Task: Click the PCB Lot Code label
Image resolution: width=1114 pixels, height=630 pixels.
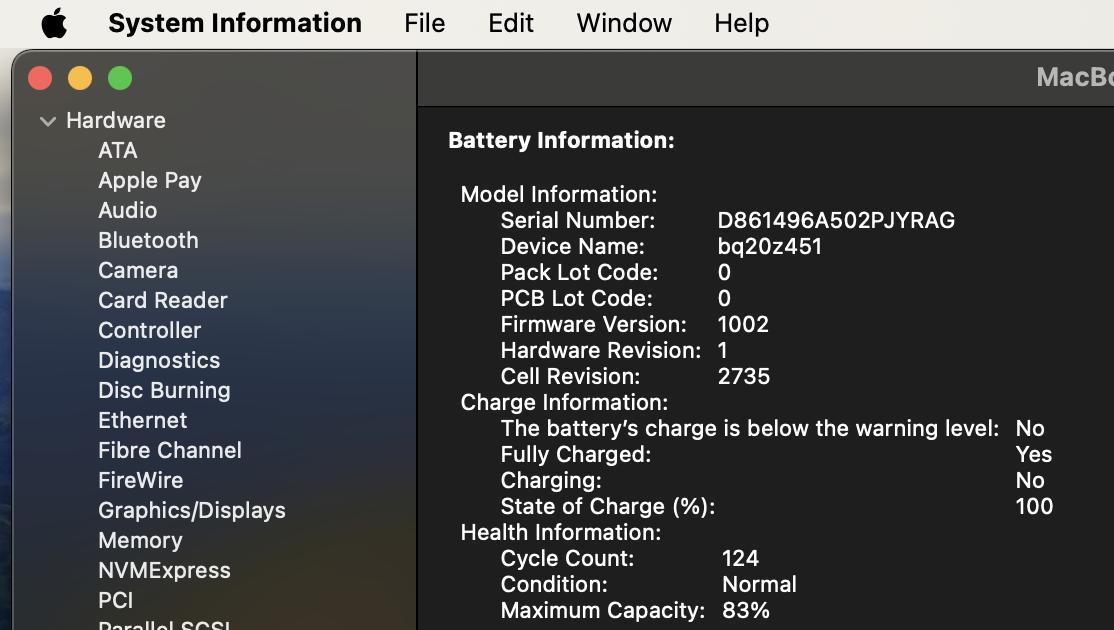Action: (576, 298)
